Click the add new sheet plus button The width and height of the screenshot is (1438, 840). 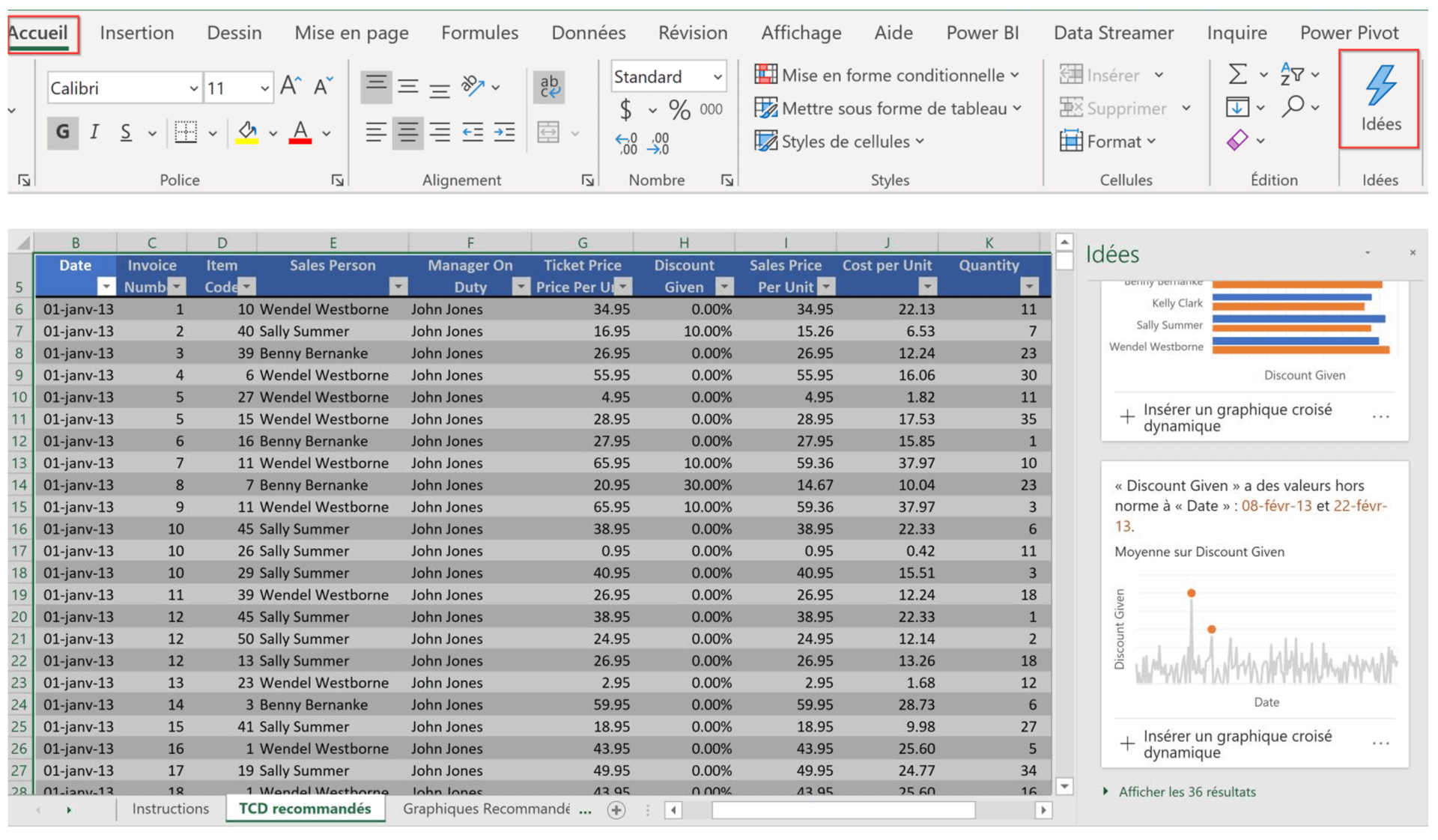616,809
